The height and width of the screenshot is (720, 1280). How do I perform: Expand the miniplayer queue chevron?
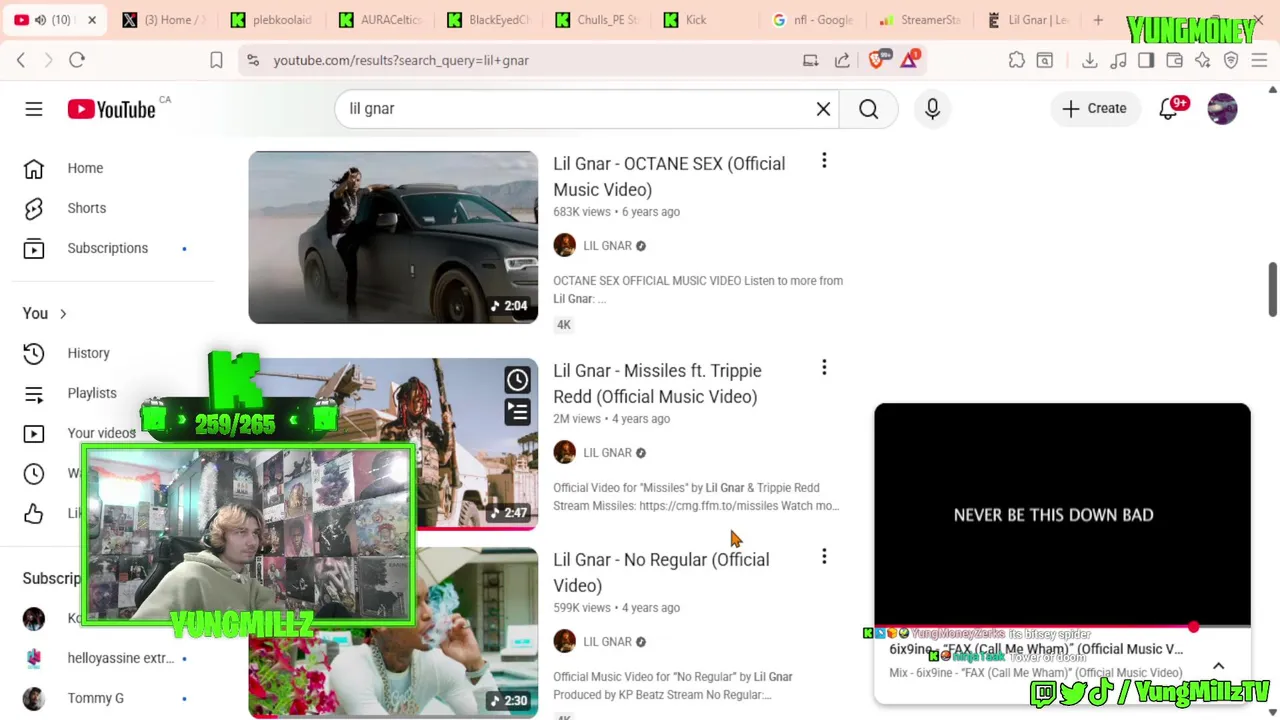click(1218, 666)
